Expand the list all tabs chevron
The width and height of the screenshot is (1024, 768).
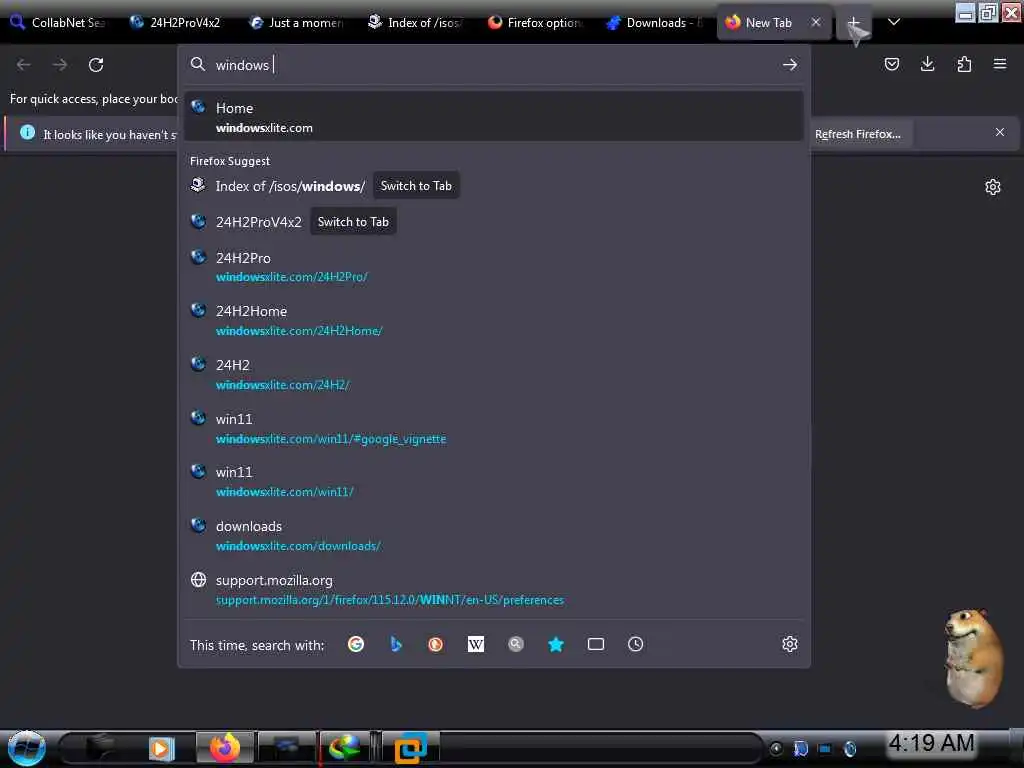(x=894, y=22)
